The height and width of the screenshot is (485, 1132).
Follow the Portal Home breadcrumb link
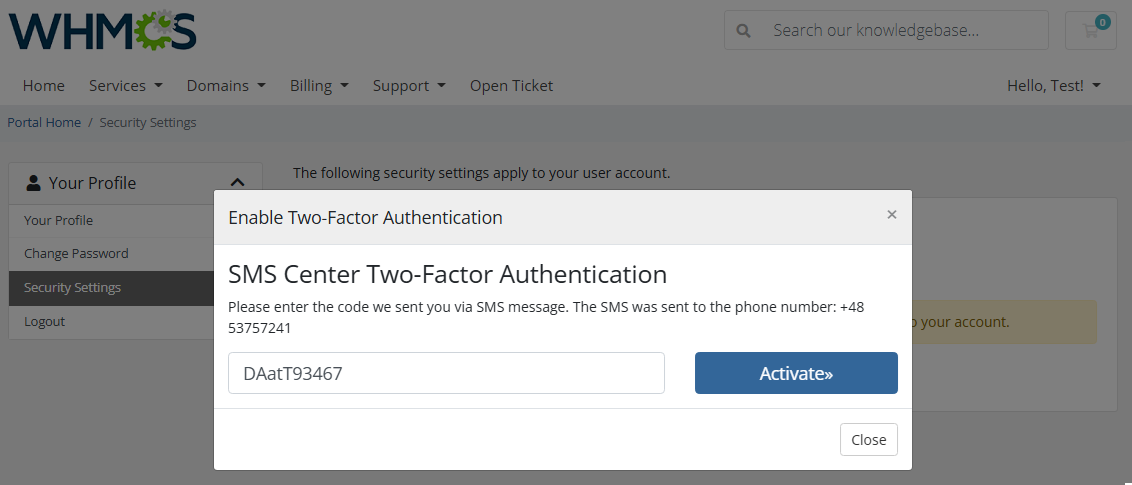point(44,123)
